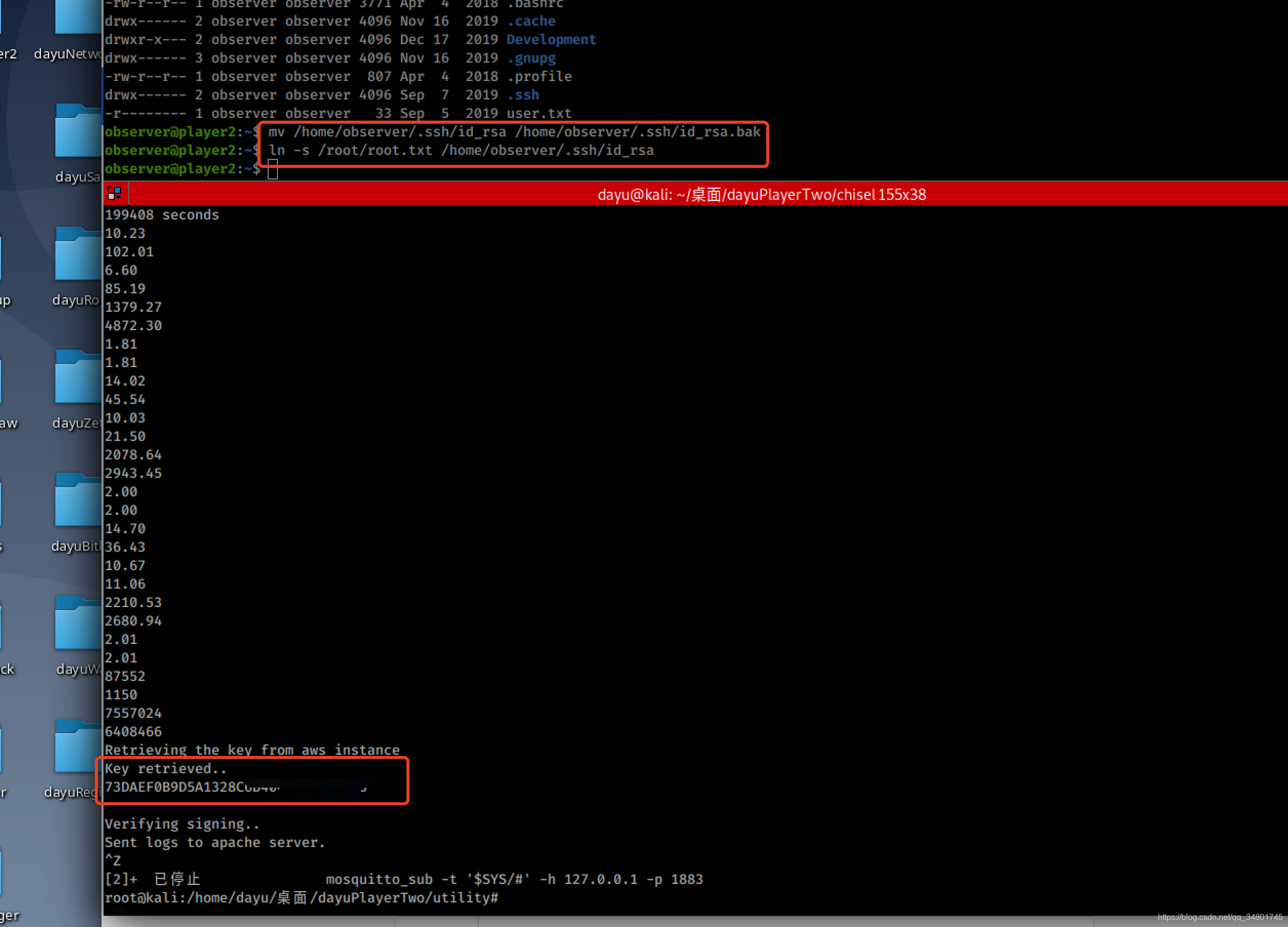
Task: Click the user.txt file entry
Action: (x=538, y=113)
